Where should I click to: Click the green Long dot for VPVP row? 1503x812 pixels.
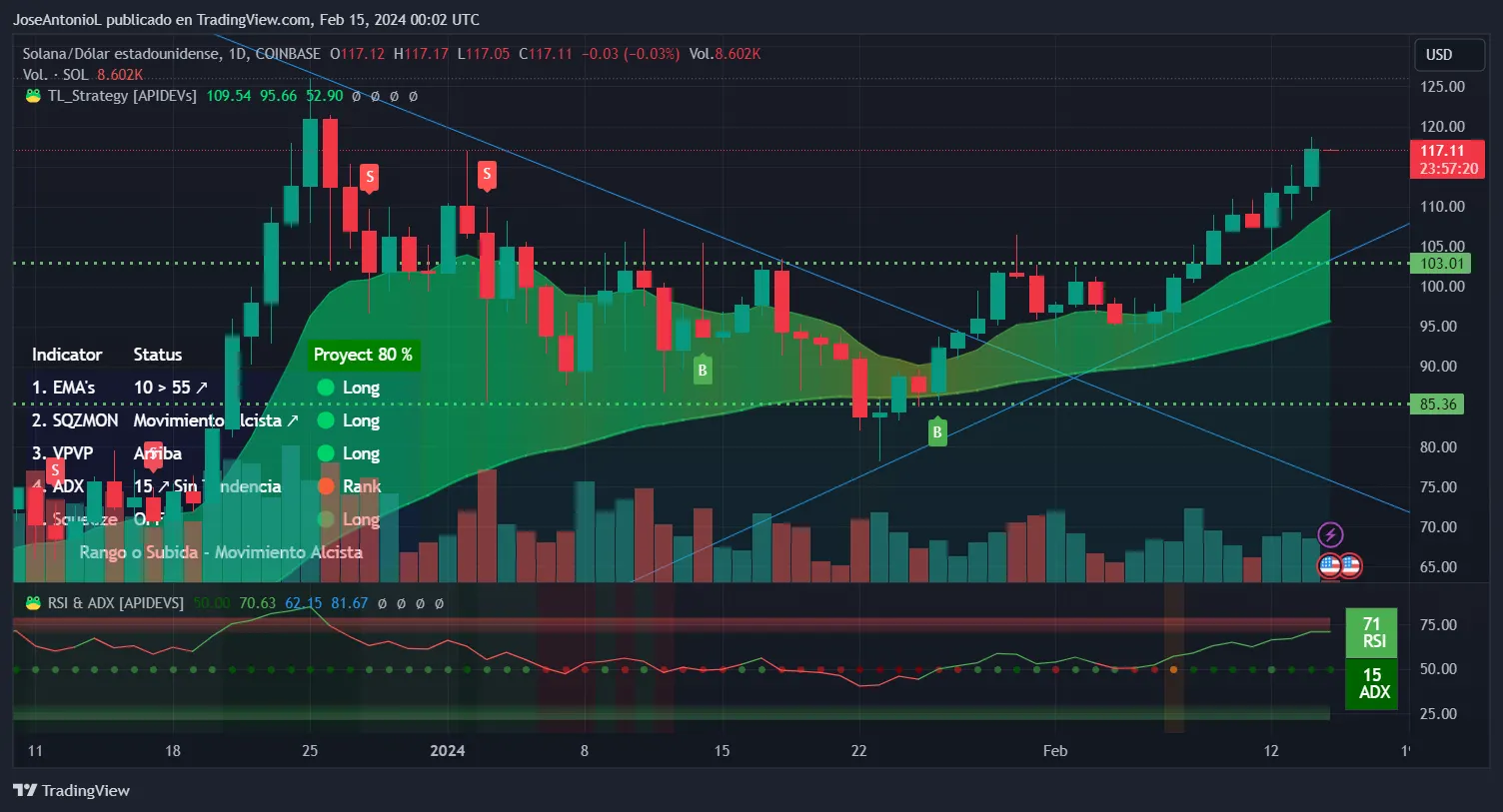point(325,453)
